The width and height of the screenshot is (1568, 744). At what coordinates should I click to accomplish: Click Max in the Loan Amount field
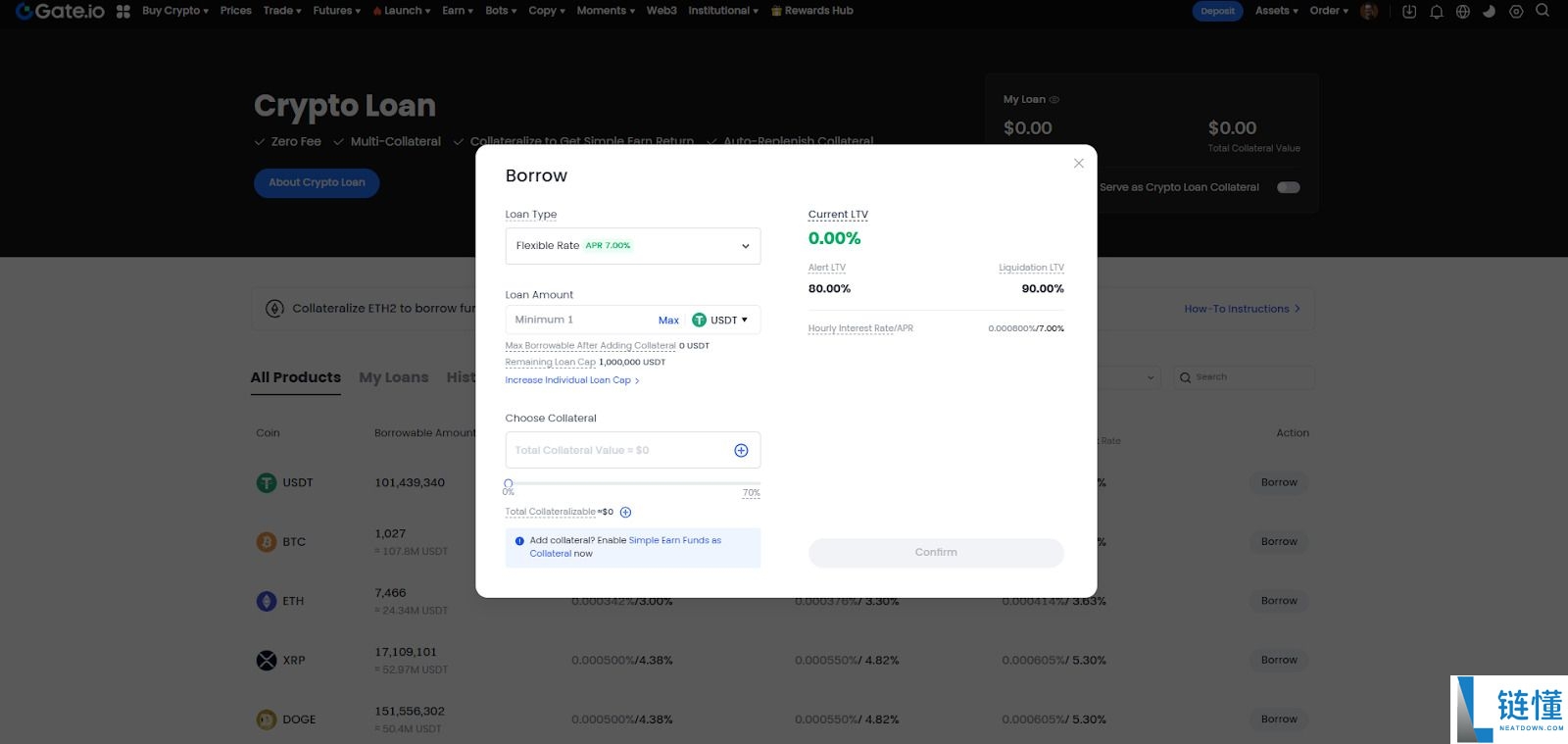(x=668, y=321)
